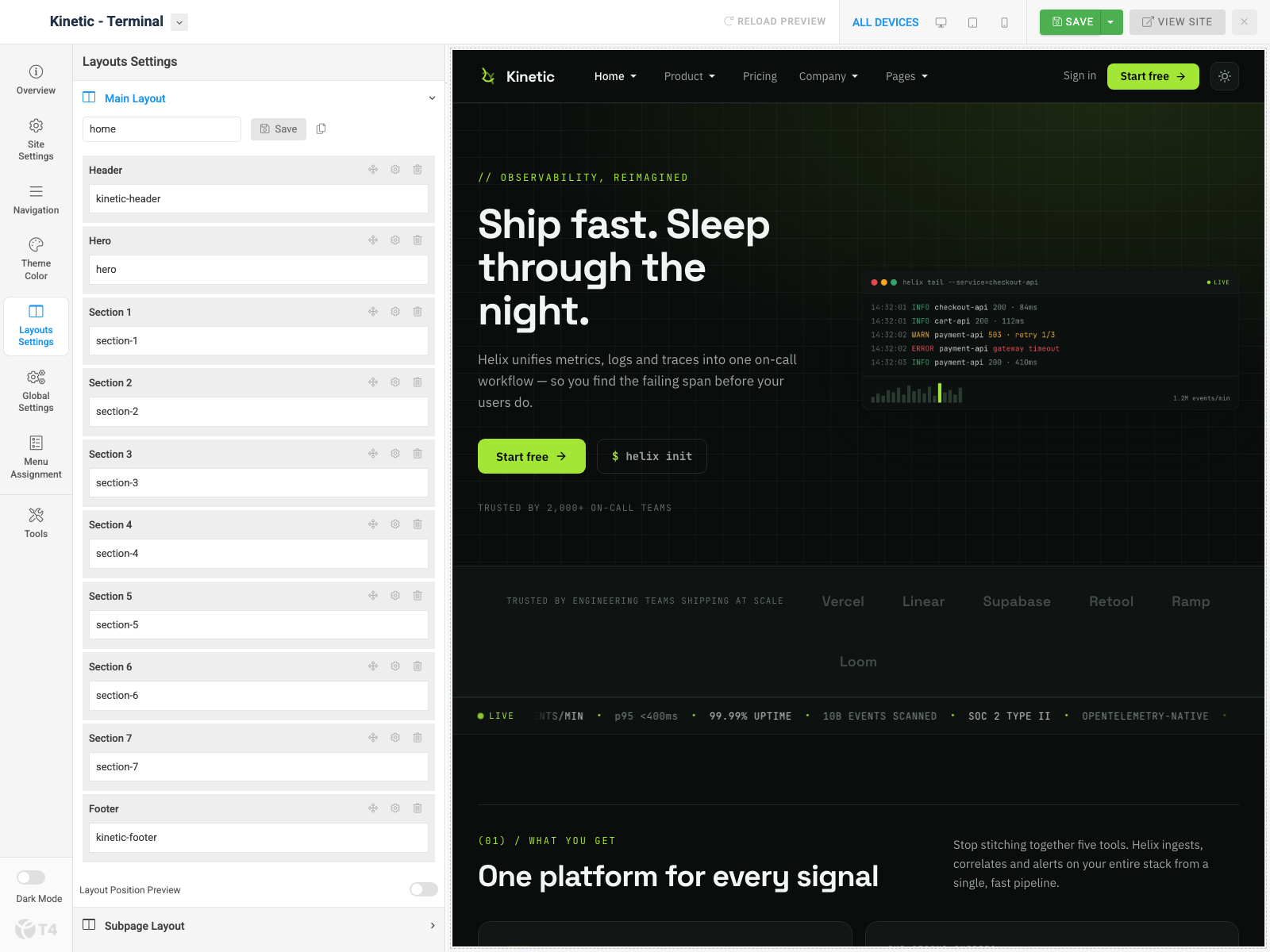Delete the Footer row
This screenshot has width=1270, height=952.
[x=418, y=808]
